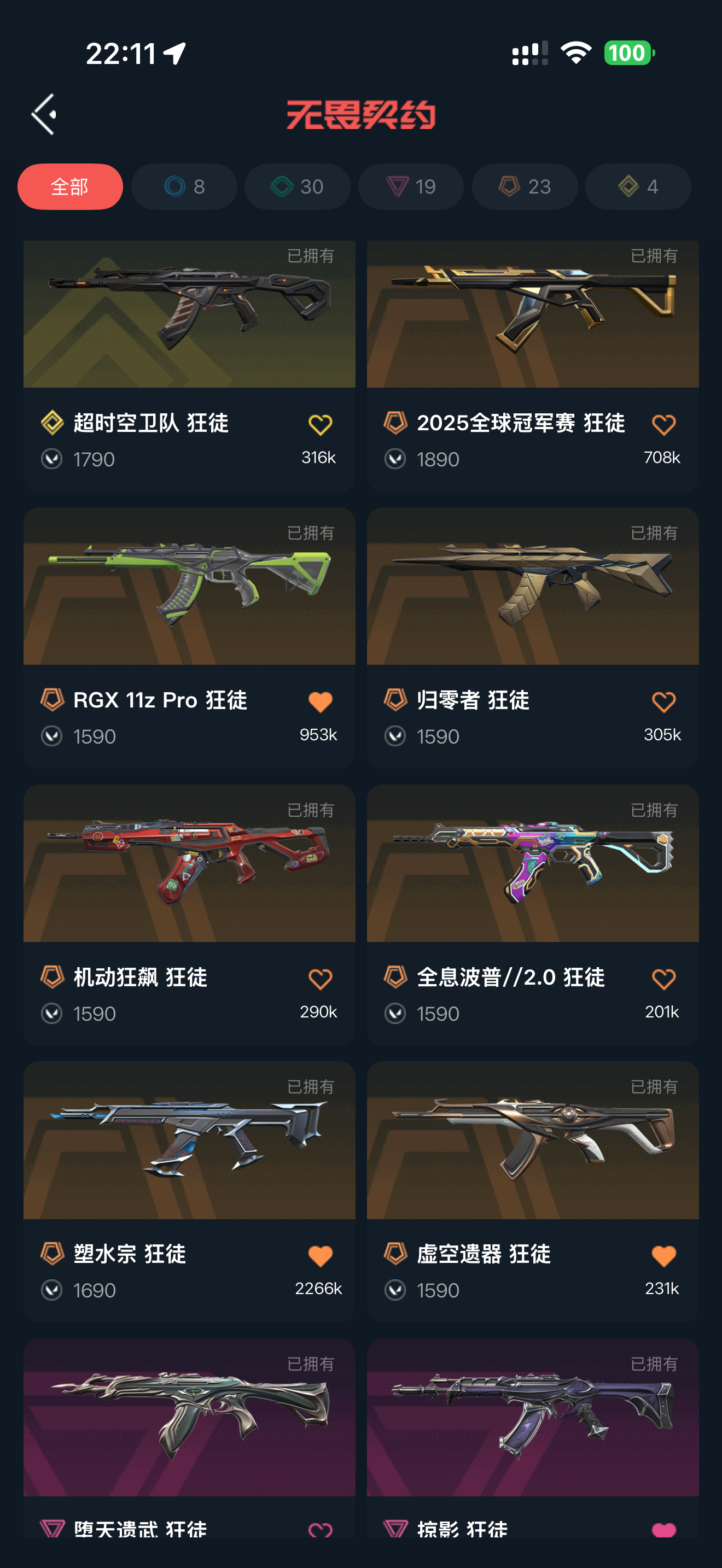Tap the pink heart on 掠影 狂徒
The image size is (722, 1568).
pos(663,1529)
